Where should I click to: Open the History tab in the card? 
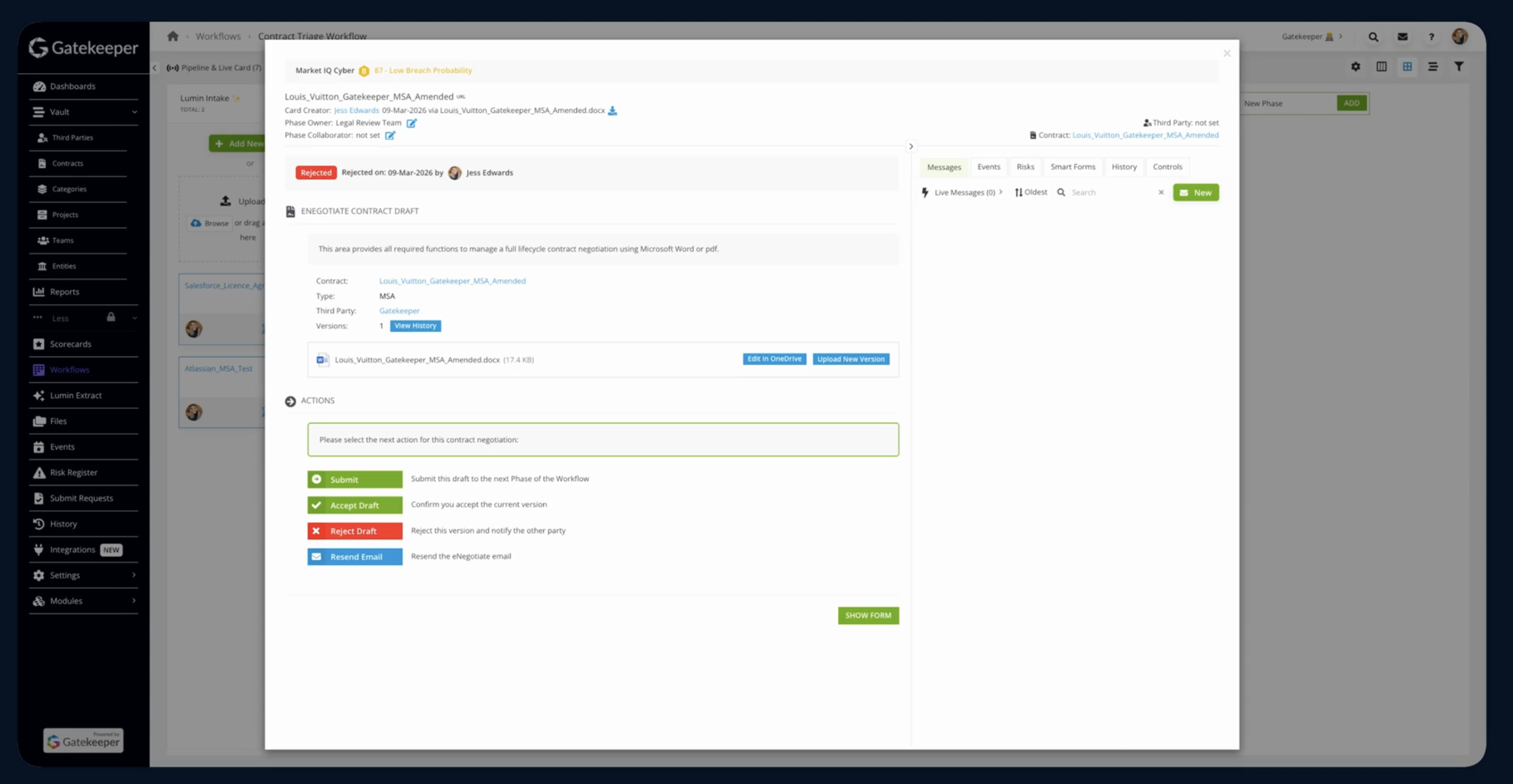tap(1123, 167)
